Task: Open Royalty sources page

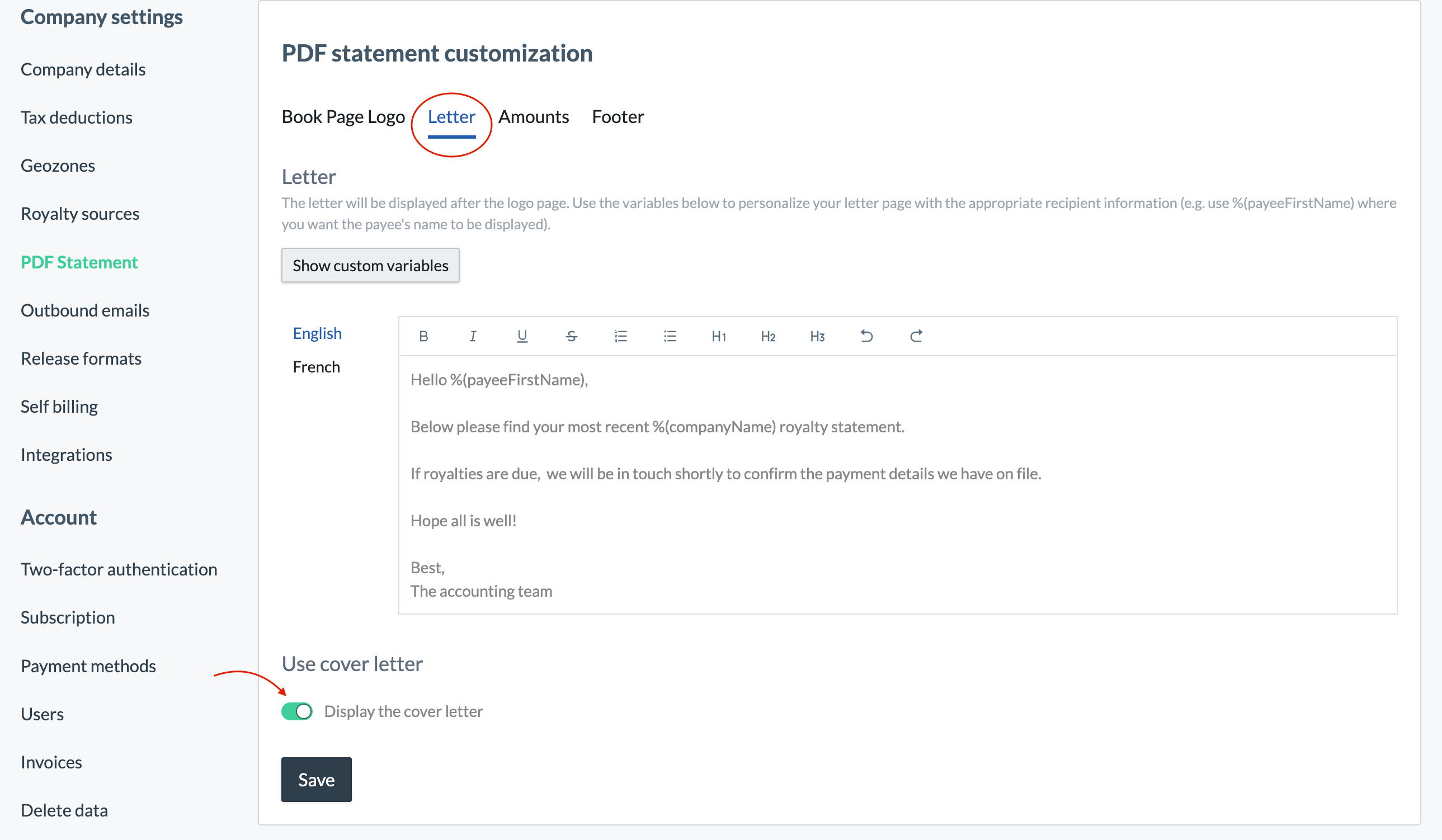Action: point(80,214)
